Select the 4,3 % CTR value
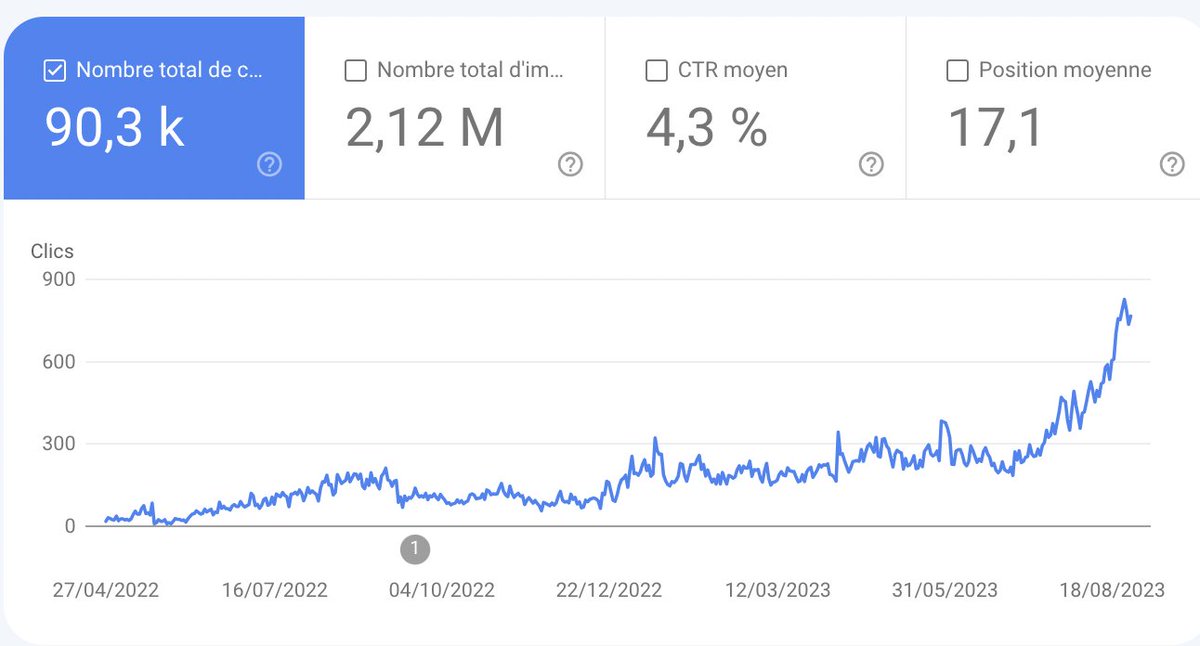Viewport: 1200px width, 646px height. pos(707,127)
